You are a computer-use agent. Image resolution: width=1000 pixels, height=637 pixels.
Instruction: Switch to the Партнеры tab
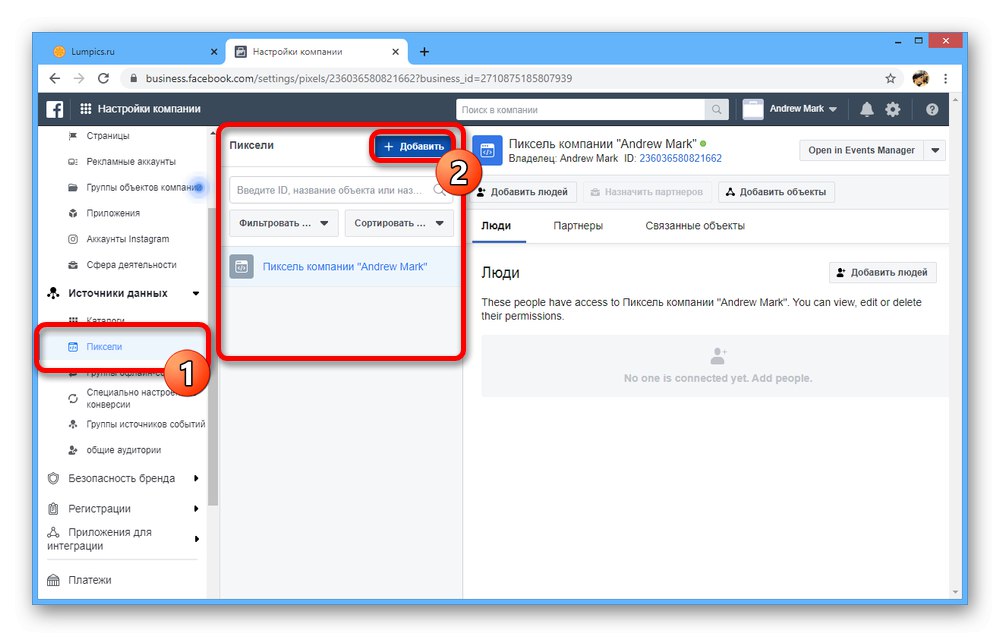coord(578,226)
